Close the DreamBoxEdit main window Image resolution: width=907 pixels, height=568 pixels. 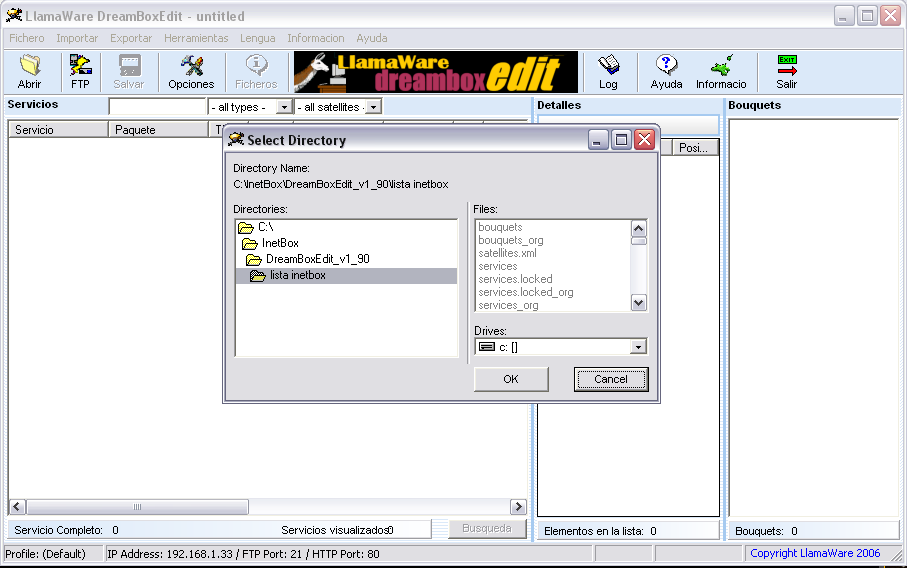point(890,16)
